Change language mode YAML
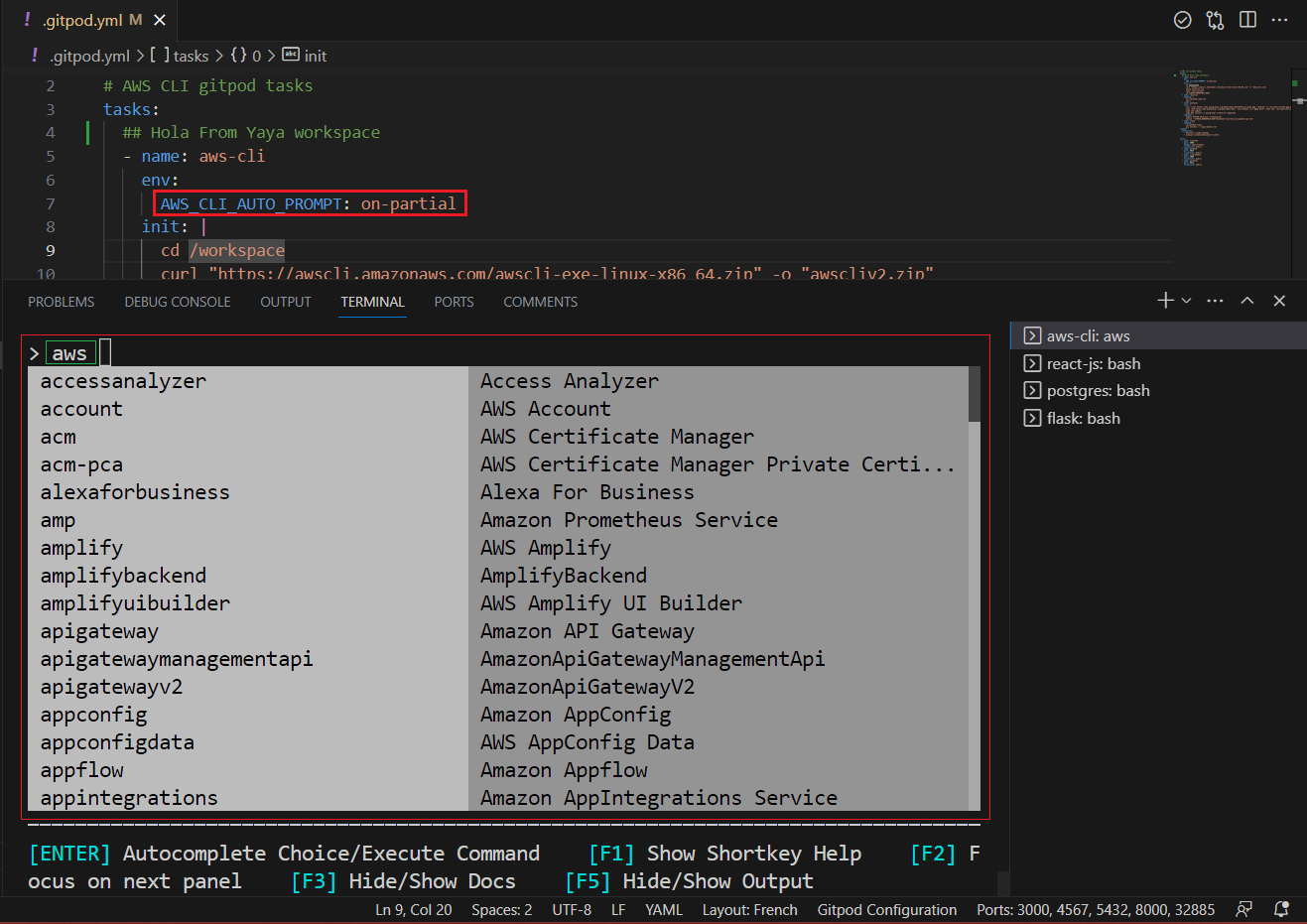 click(x=664, y=910)
